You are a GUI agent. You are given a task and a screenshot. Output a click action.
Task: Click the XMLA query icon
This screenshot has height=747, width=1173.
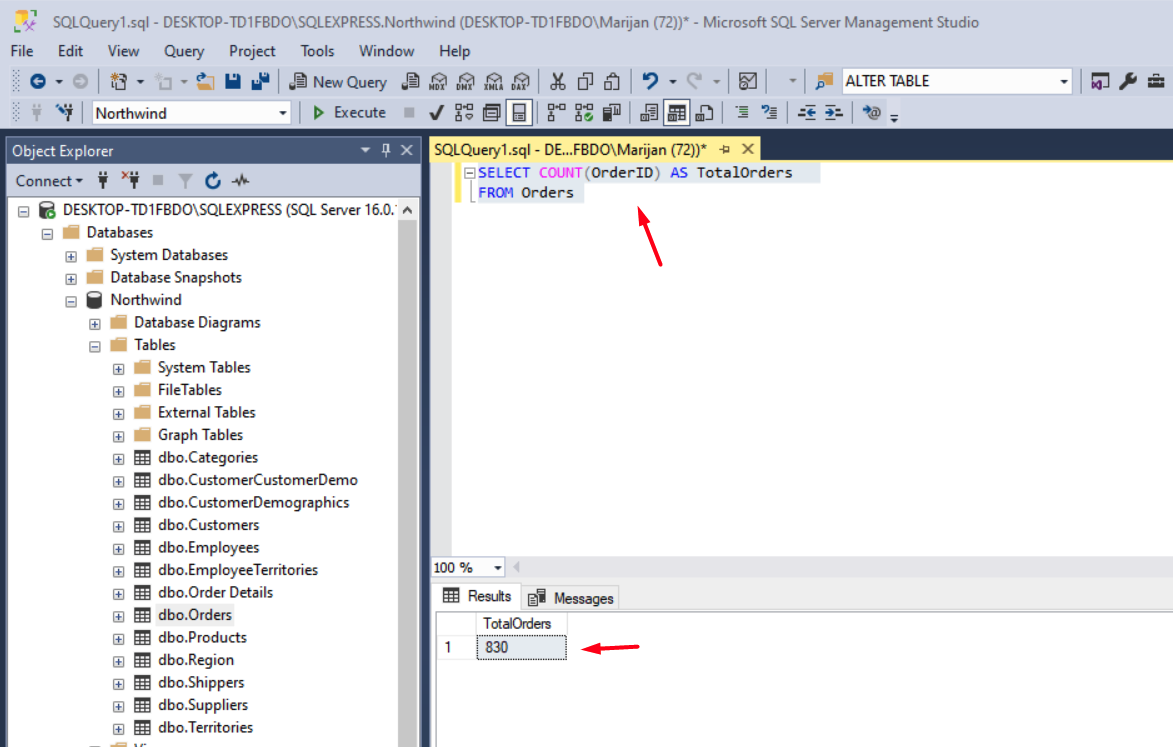coord(493,82)
